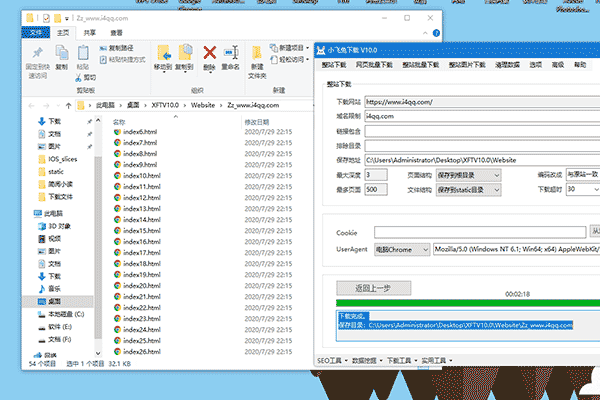Open the 数据挖掘 dropdown menu

367,361
